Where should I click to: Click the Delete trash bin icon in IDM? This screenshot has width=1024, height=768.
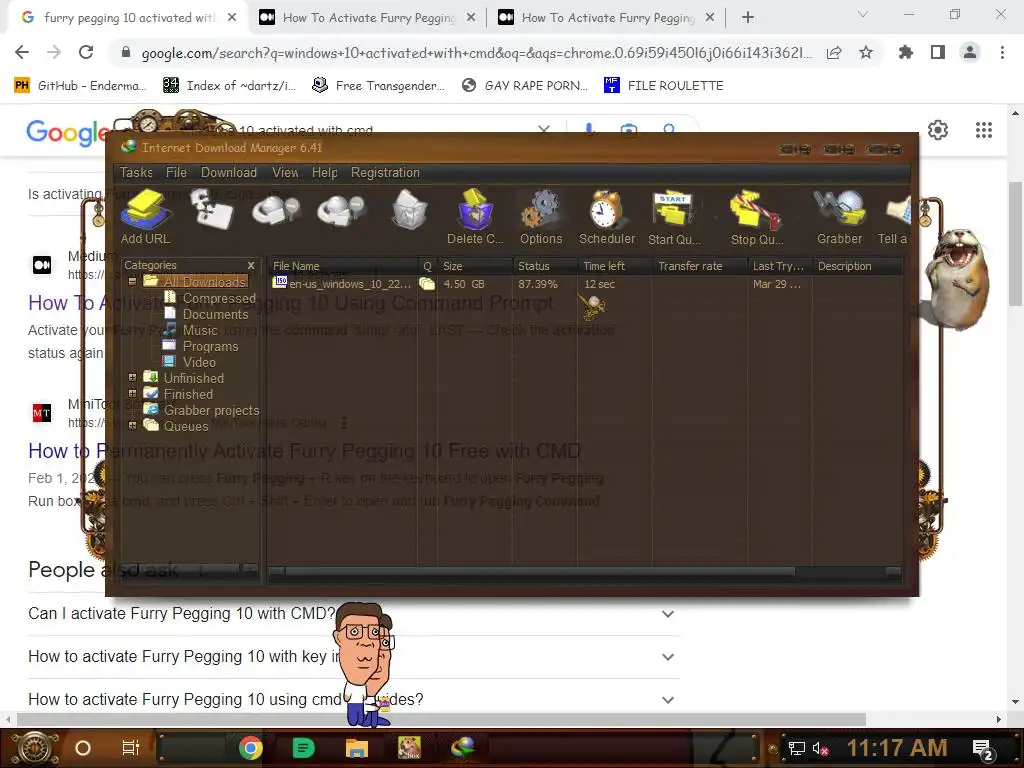[409, 210]
